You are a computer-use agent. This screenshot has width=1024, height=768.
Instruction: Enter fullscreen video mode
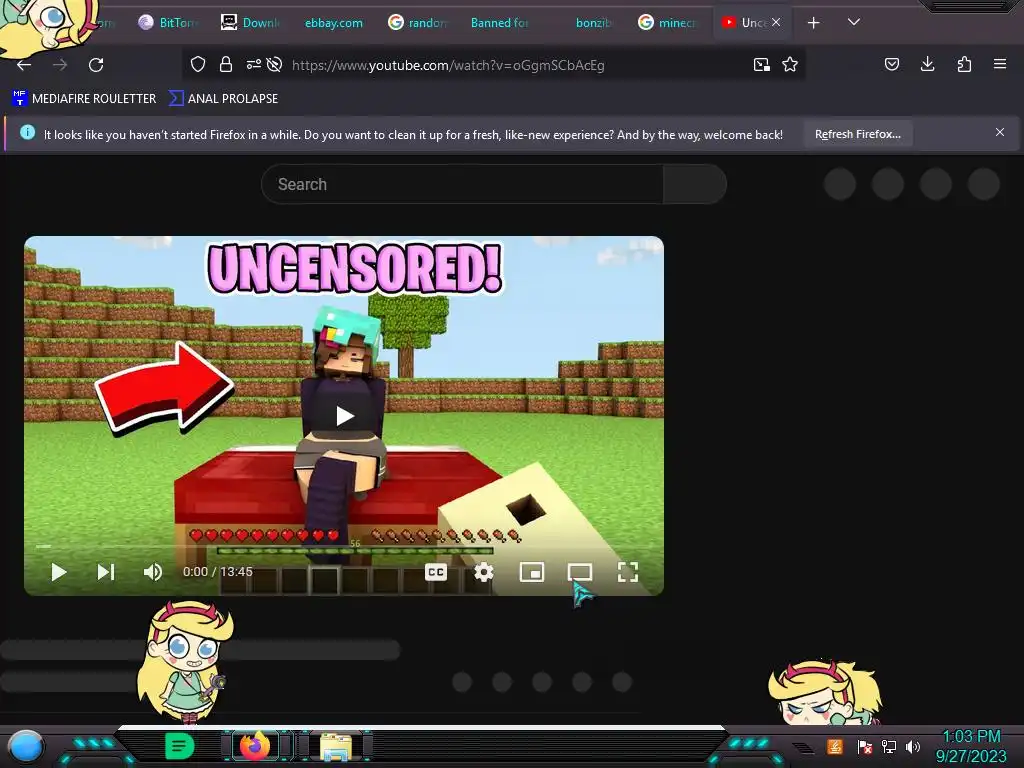click(x=628, y=572)
